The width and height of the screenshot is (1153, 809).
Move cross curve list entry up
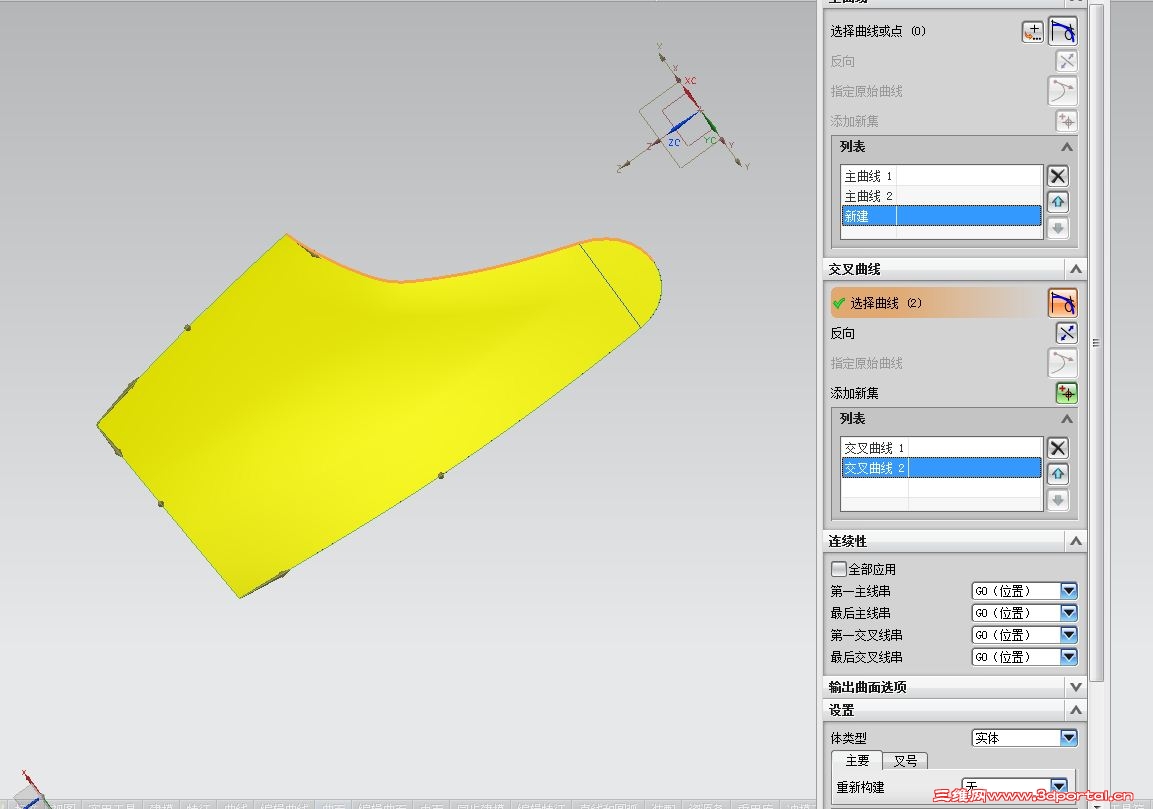[1057, 474]
